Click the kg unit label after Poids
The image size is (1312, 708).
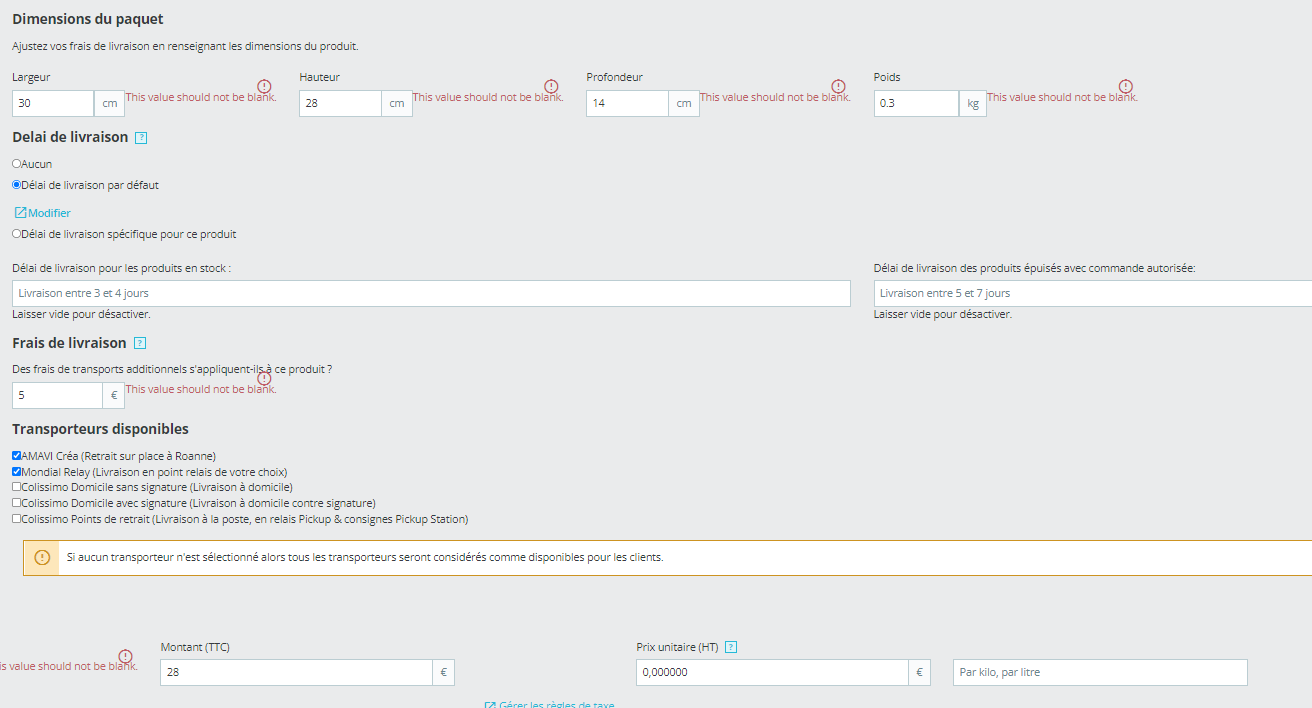point(973,103)
